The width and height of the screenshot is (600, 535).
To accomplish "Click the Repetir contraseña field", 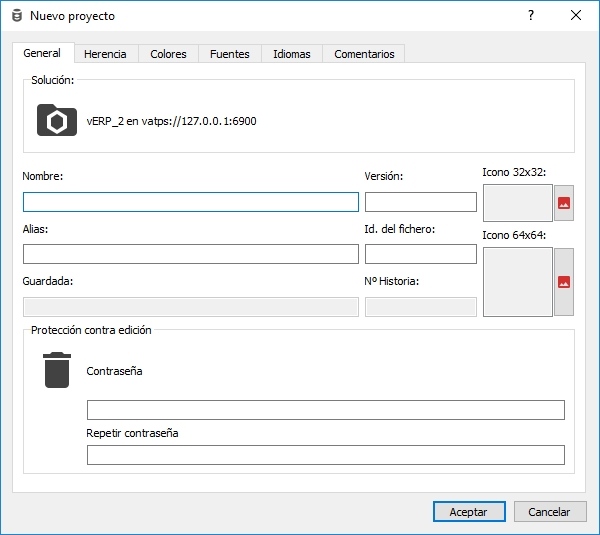I will (x=325, y=456).
